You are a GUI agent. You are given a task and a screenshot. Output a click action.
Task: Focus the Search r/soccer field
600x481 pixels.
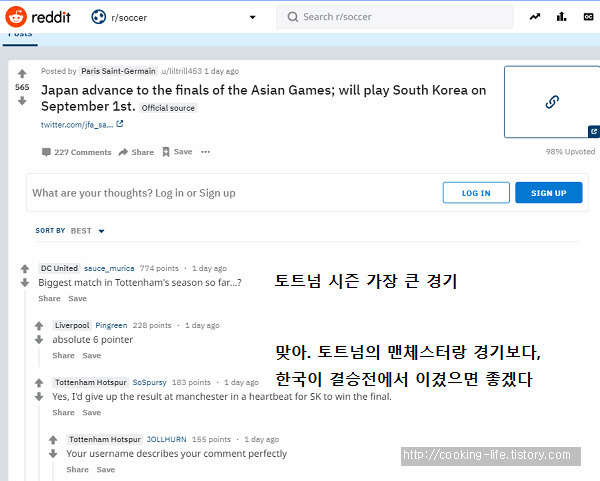[395, 17]
